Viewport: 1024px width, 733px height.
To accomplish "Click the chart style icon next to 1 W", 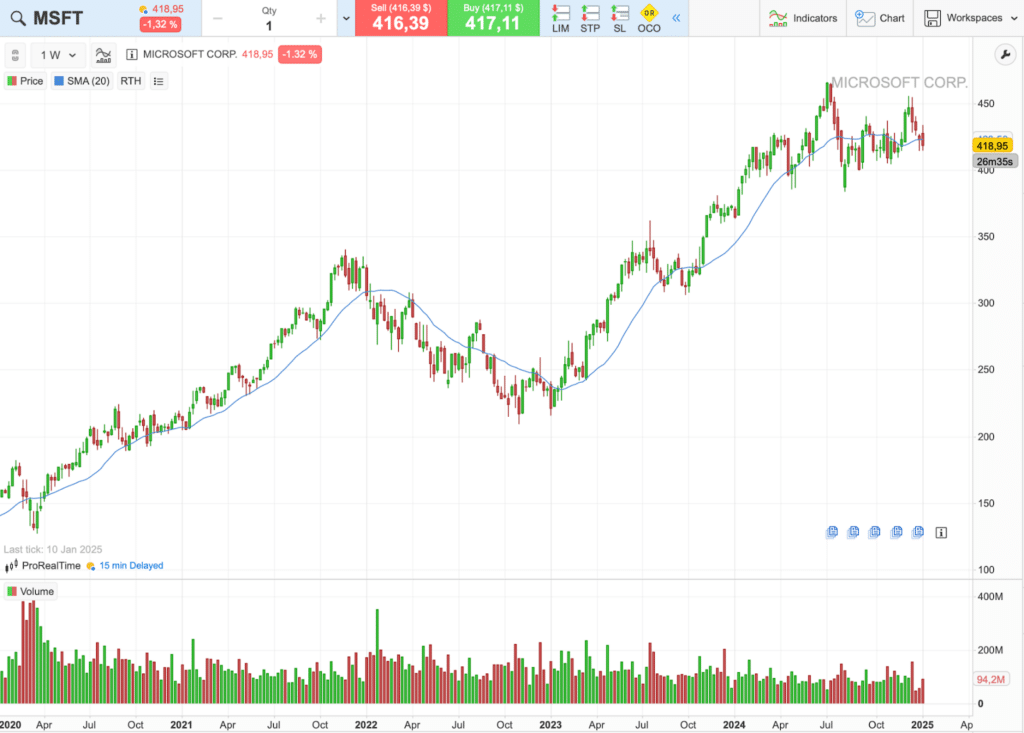I will coord(103,55).
